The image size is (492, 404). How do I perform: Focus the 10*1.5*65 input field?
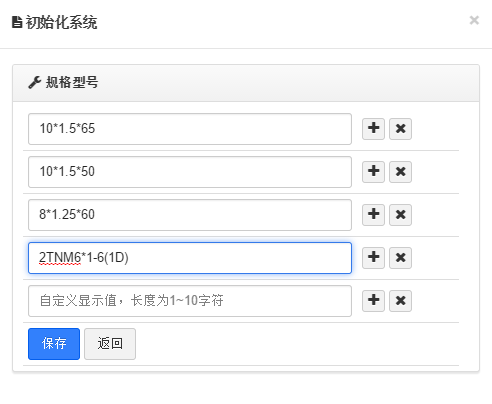(190, 129)
